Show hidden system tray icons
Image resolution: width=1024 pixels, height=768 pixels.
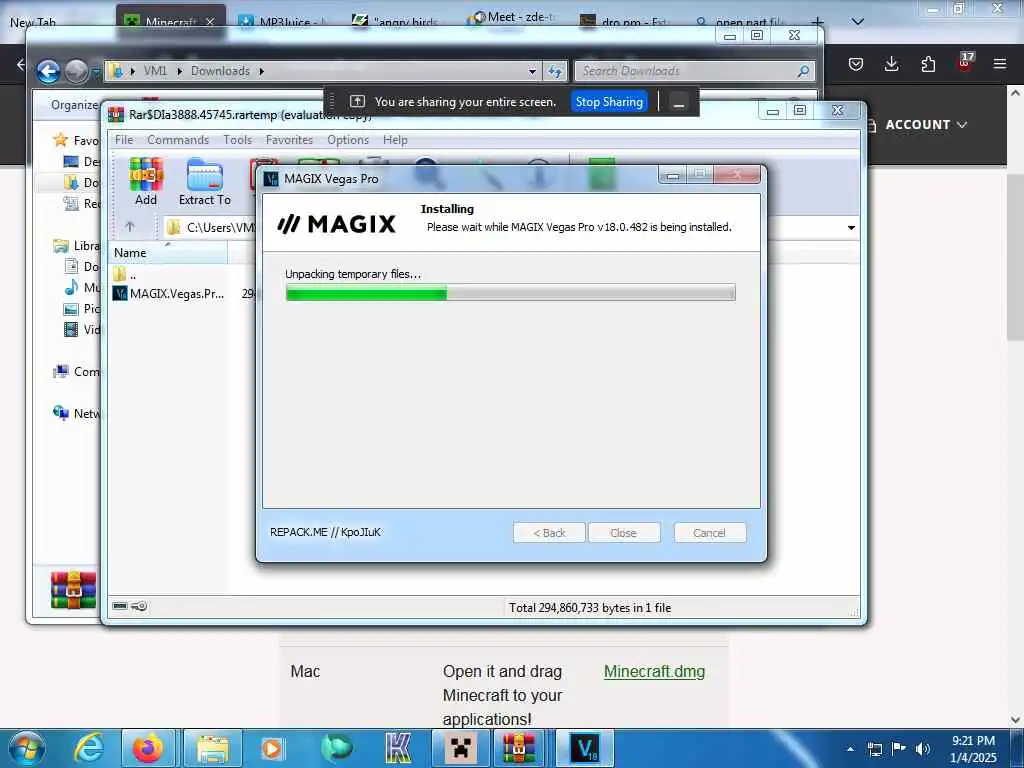click(850, 749)
